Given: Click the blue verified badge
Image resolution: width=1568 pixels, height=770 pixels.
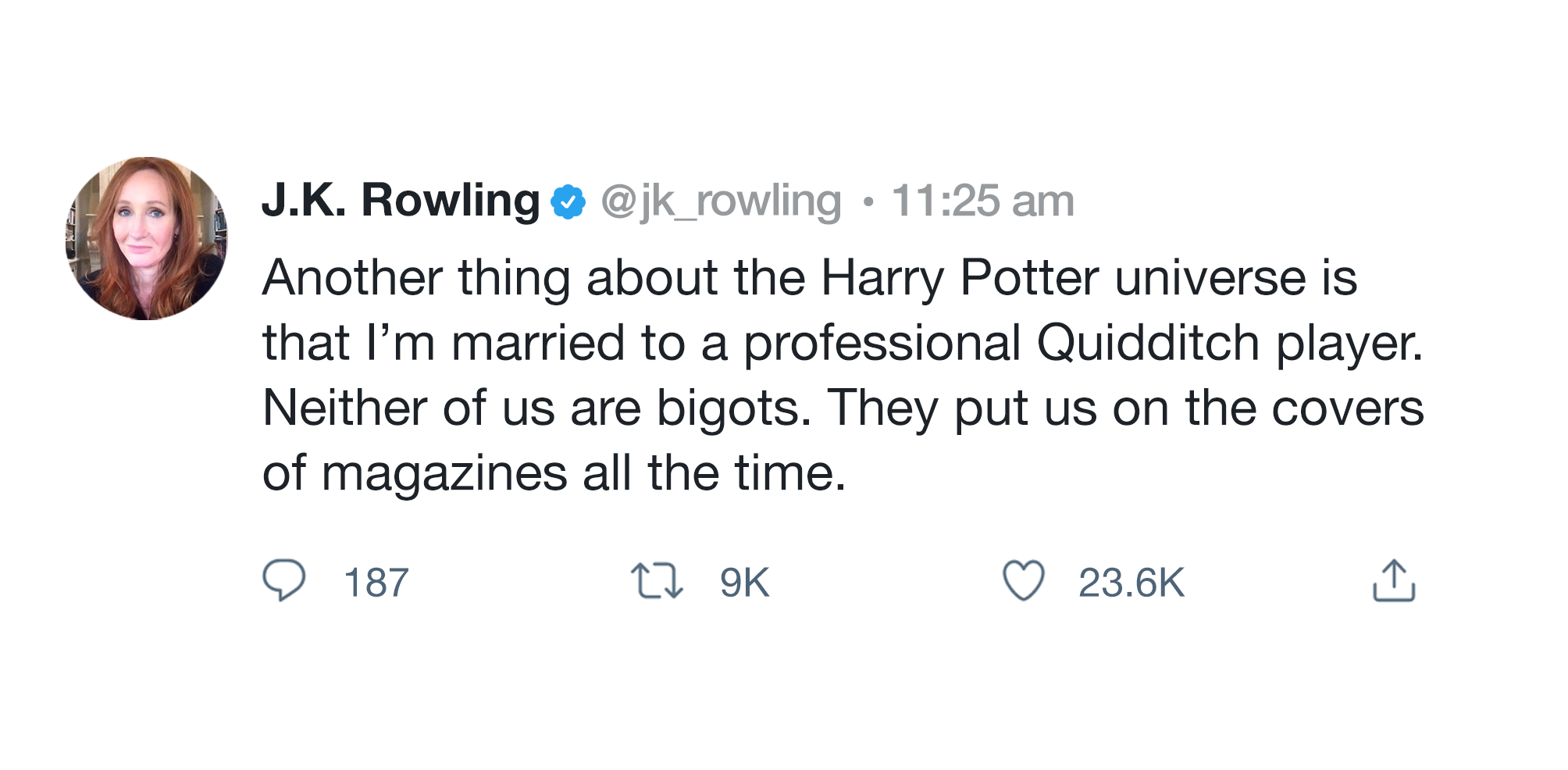Looking at the screenshot, I should pyautogui.click(x=568, y=202).
